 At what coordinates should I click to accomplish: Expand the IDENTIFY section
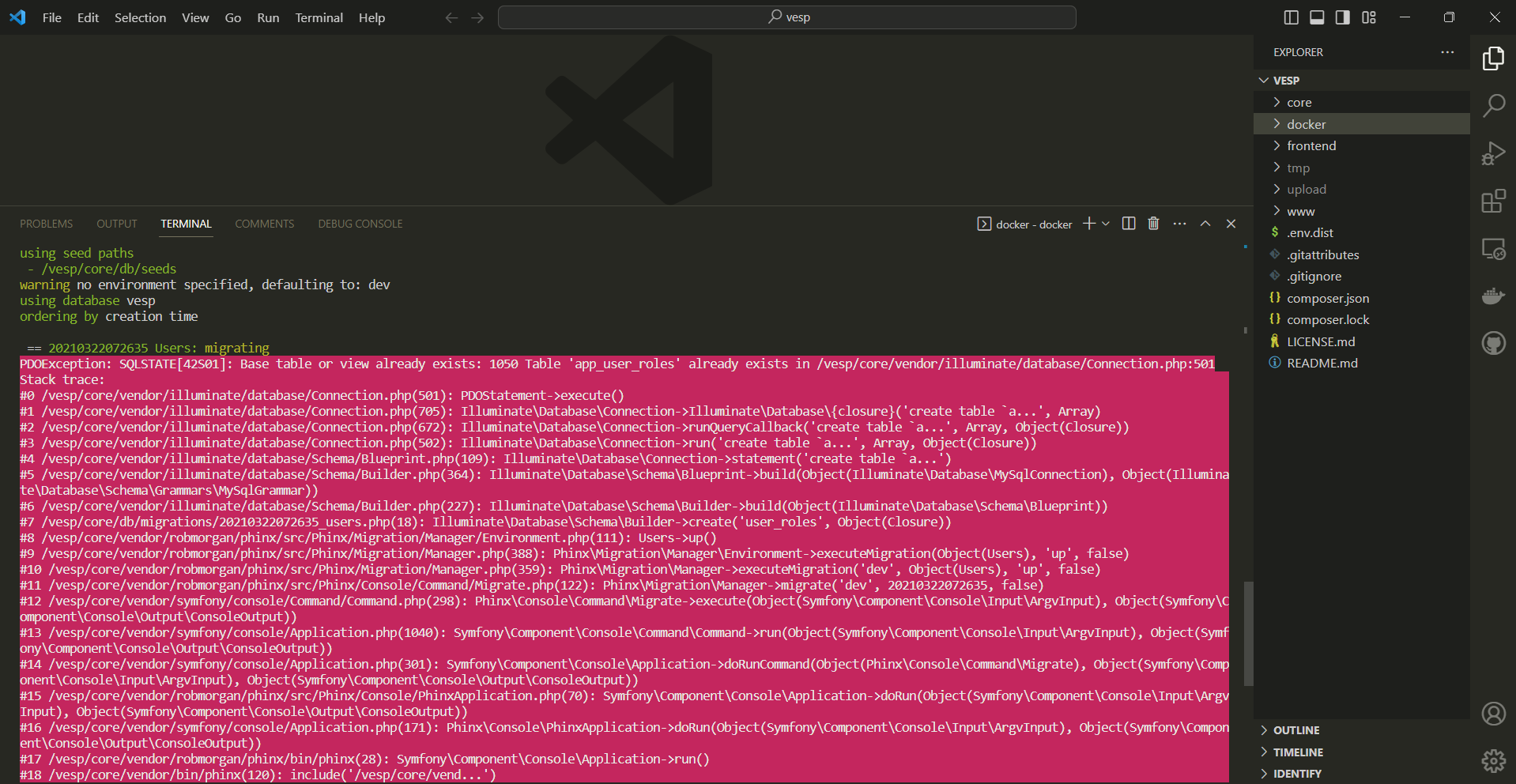[1361, 774]
